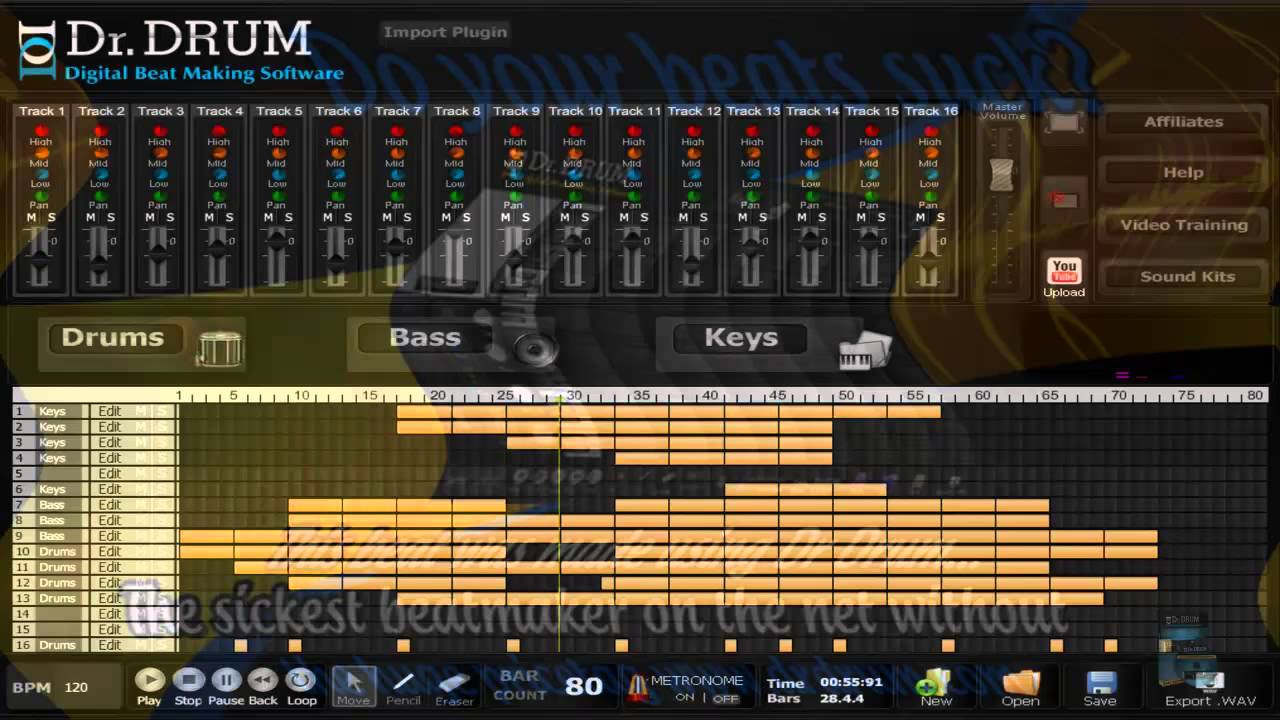Click the Track 6 Pan knob

click(x=337, y=196)
